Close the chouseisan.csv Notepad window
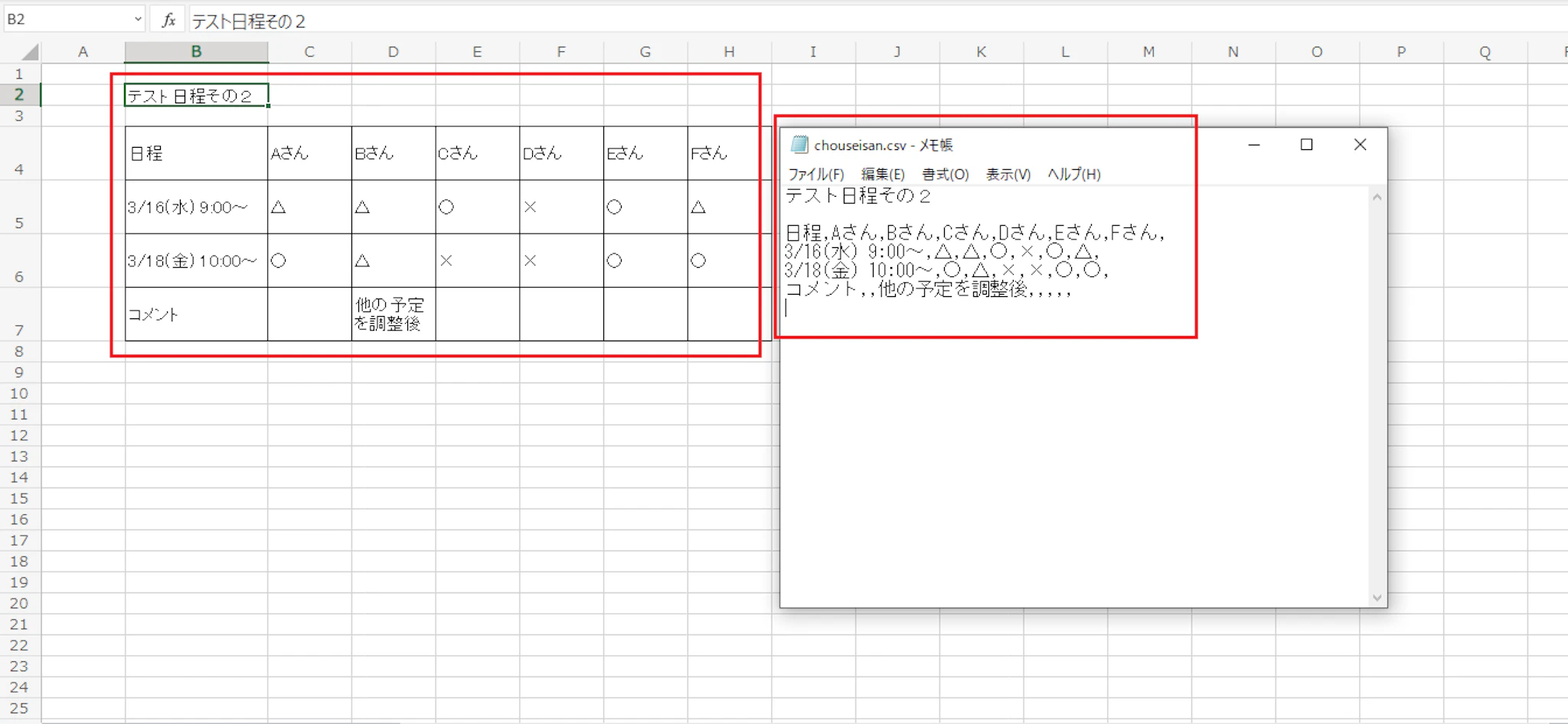This screenshot has width=1568, height=724. pos(1360,145)
